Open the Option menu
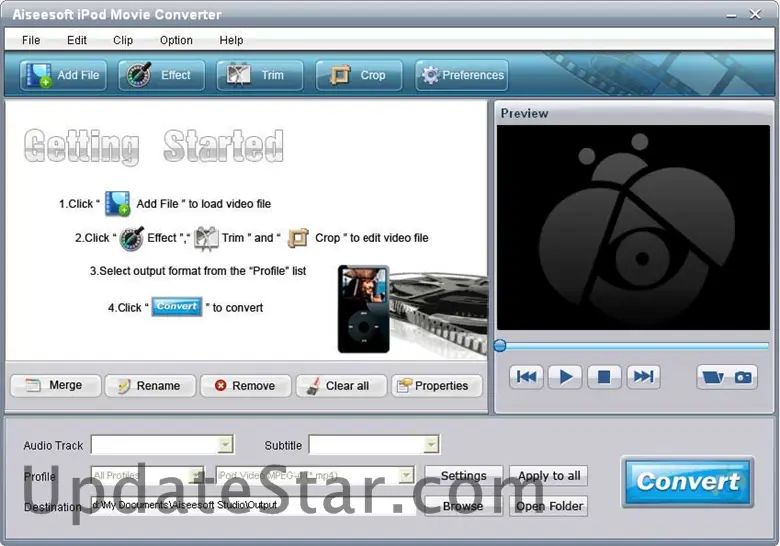Viewport: 780px width, 546px height. (x=176, y=40)
